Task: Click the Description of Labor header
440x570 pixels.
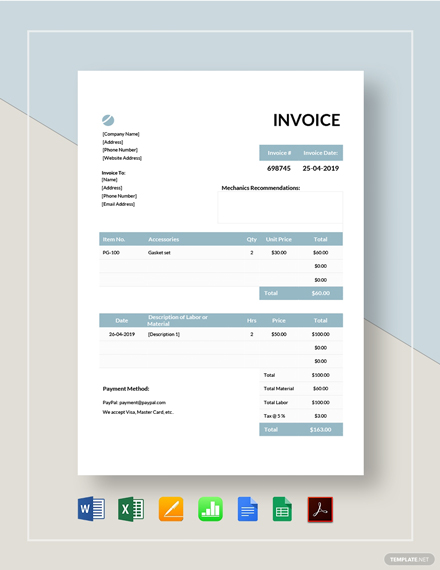Action: (x=177, y=320)
